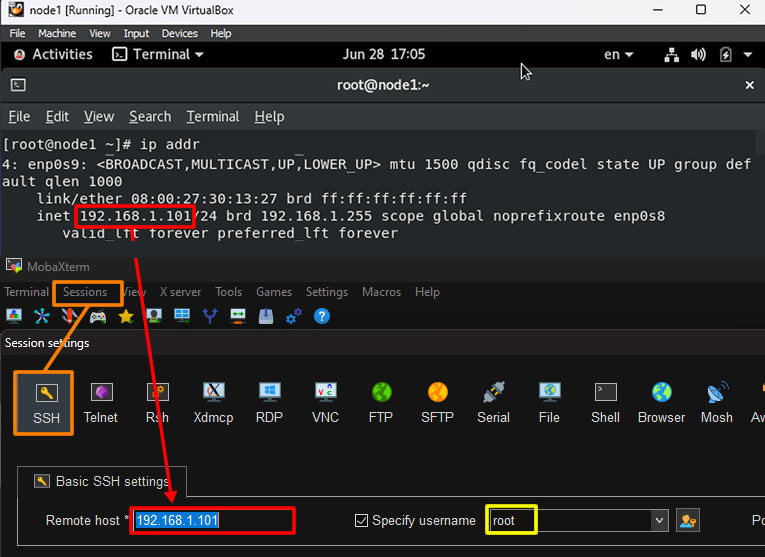Click the View user-monitor icon in toolbar
This screenshot has height=557, width=765.
[x=154, y=316]
